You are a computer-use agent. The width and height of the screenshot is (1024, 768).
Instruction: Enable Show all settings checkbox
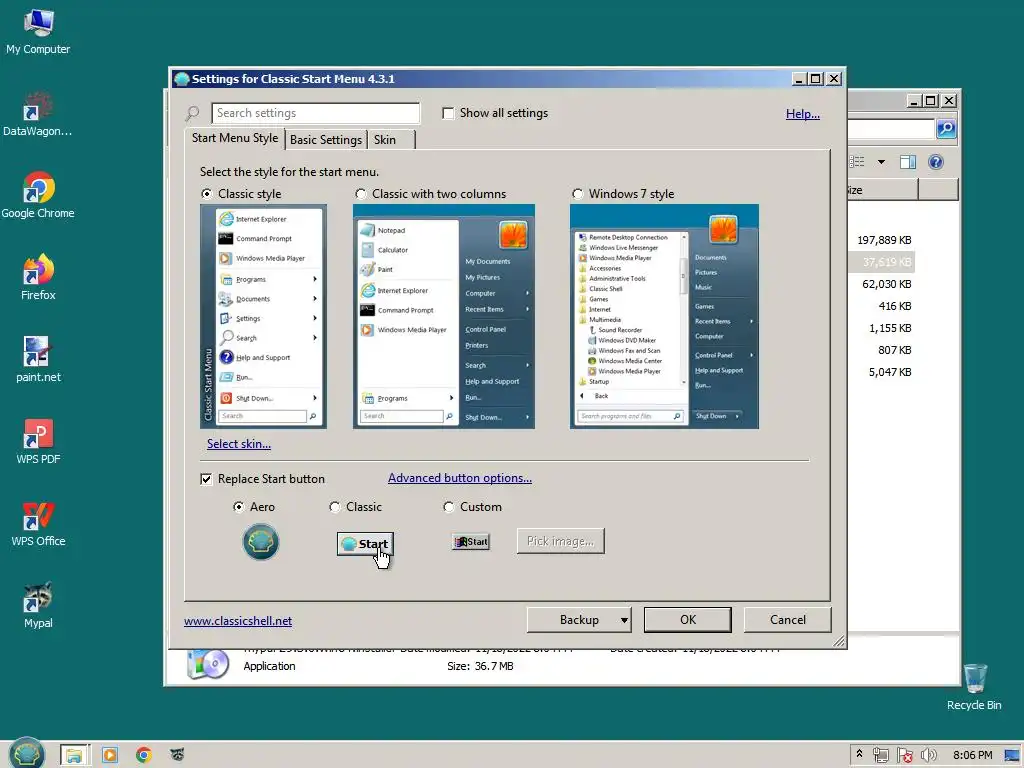(448, 113)
